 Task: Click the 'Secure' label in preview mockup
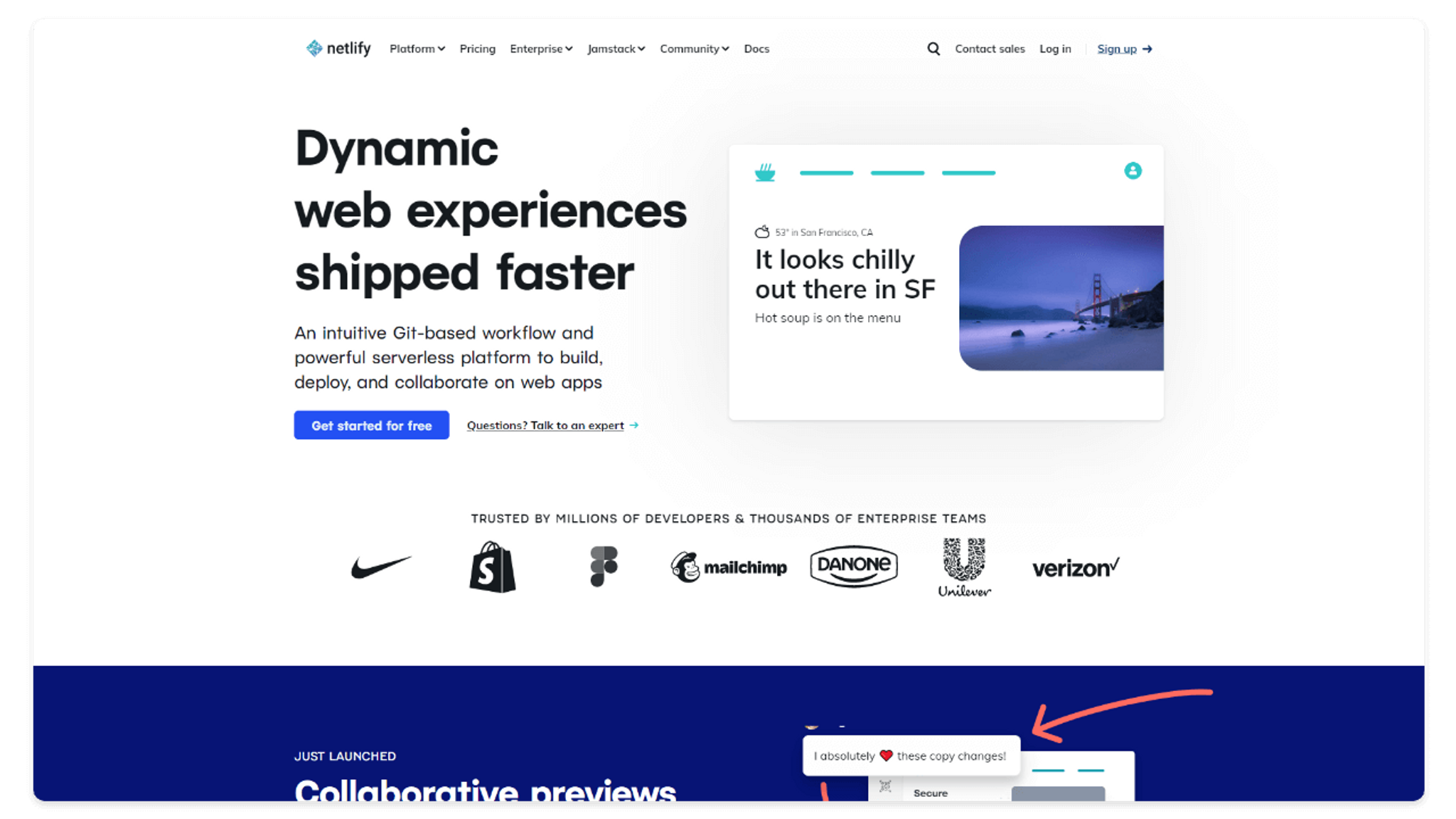tap(930, 793)
